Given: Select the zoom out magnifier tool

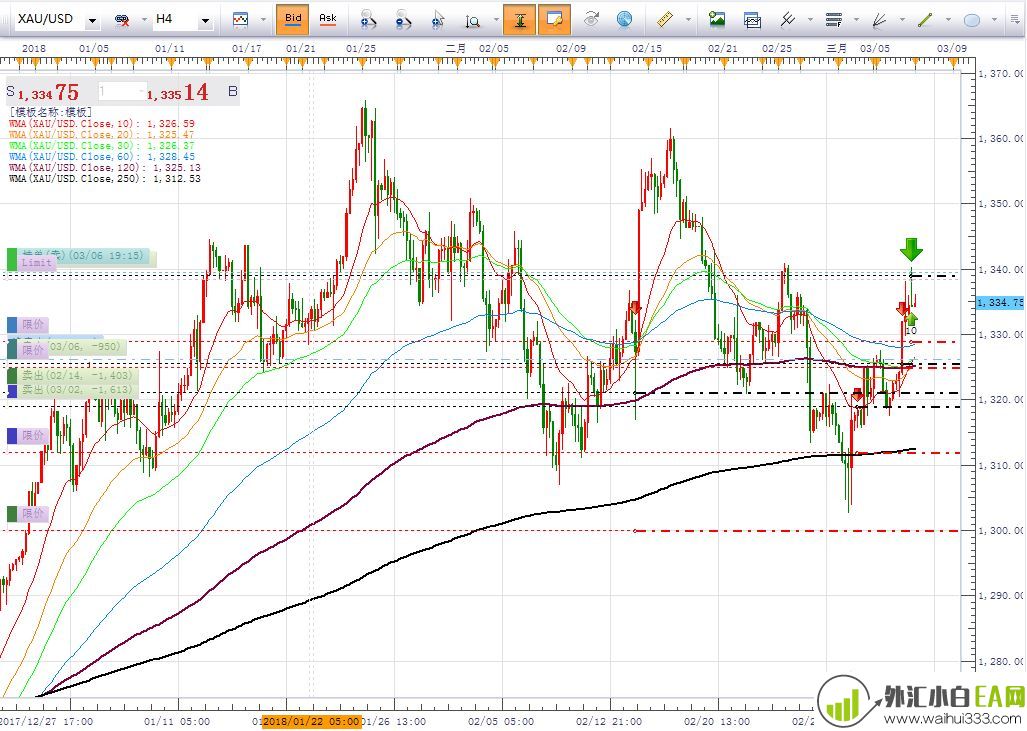Looking at the screenshot, I should (x=403, y=20).
